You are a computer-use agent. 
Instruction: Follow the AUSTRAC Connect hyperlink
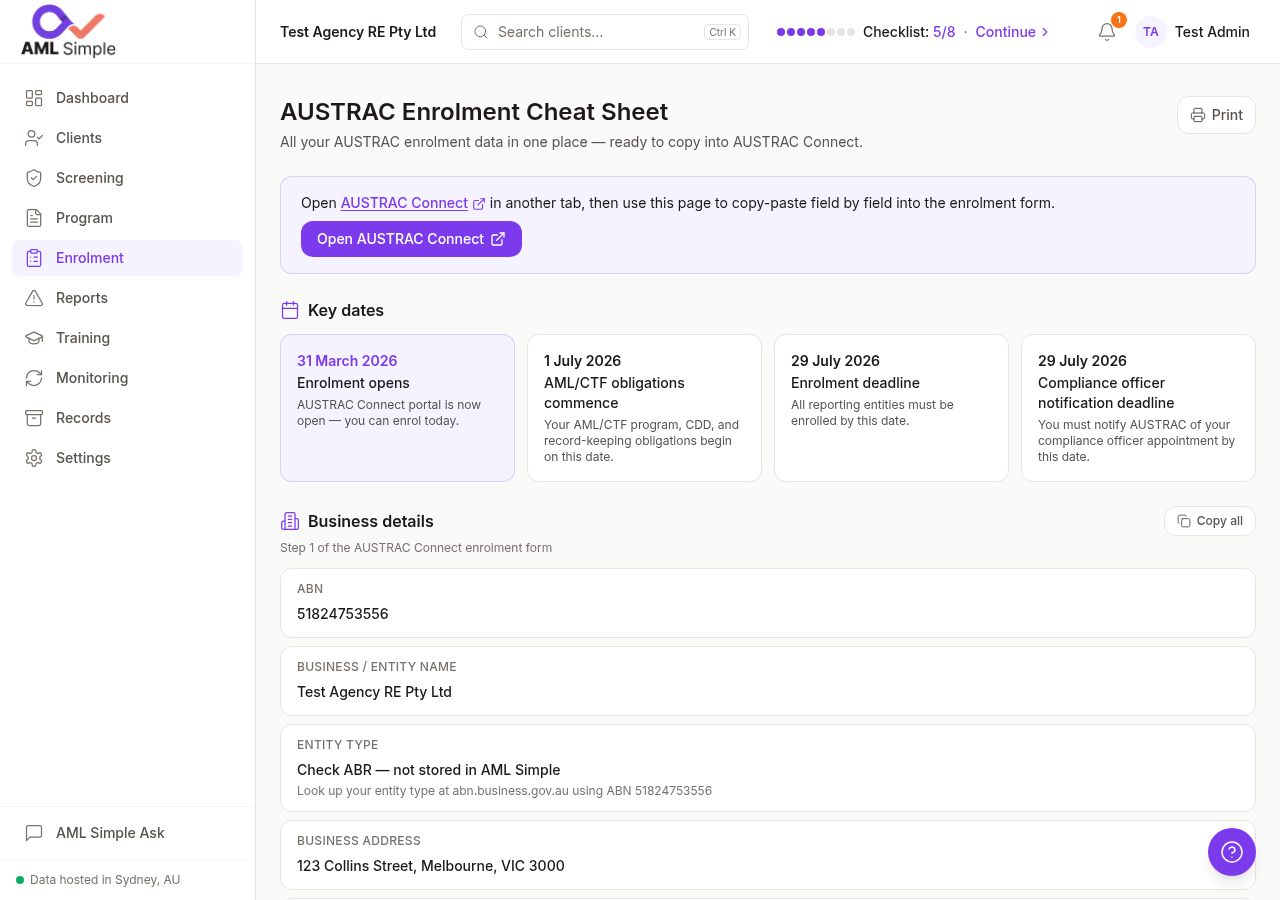point(404,203)
